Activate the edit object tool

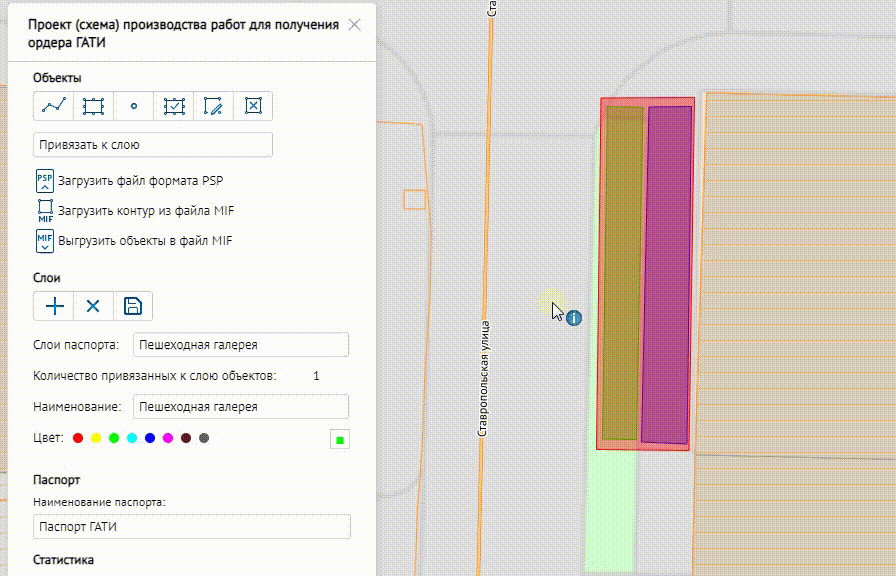(213, 106)
